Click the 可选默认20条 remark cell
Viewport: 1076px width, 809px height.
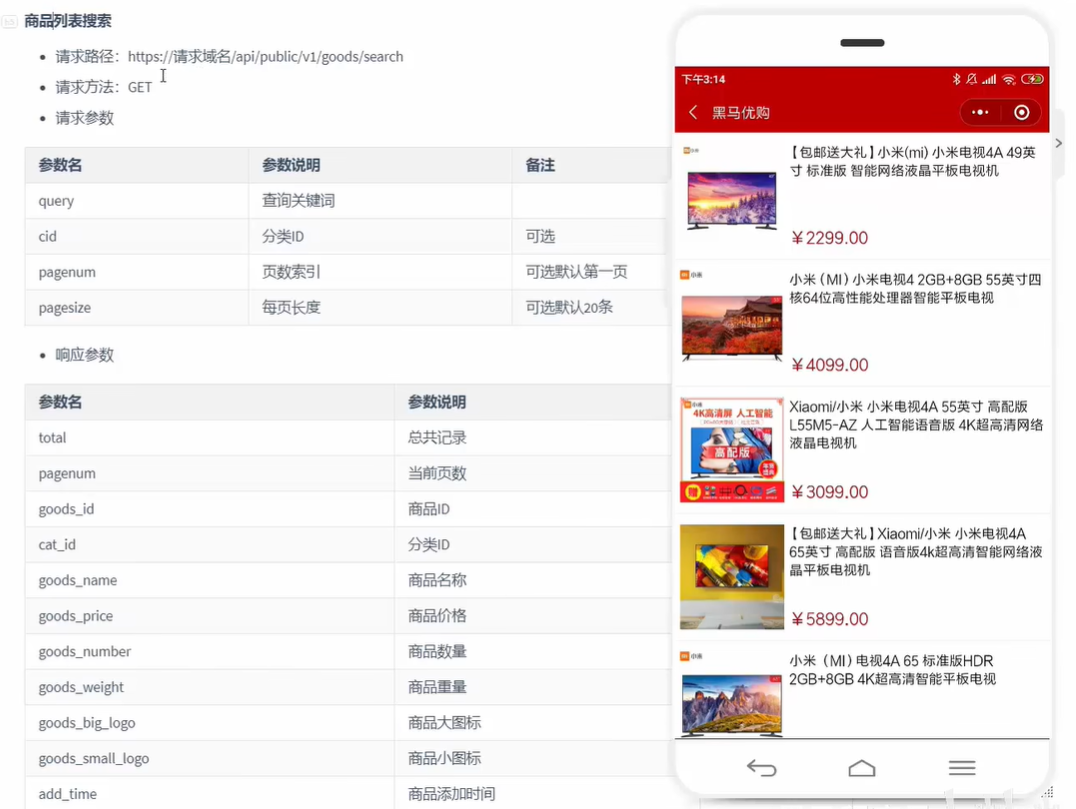click(x=591, y=307)
